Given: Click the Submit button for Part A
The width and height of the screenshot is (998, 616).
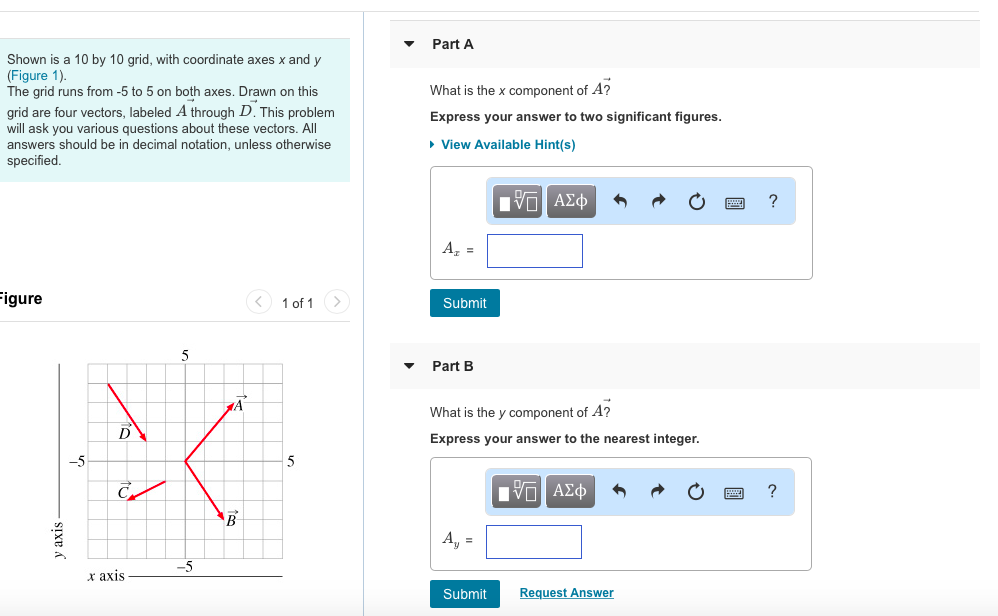Looking at the screenshot, I should 464,303.
